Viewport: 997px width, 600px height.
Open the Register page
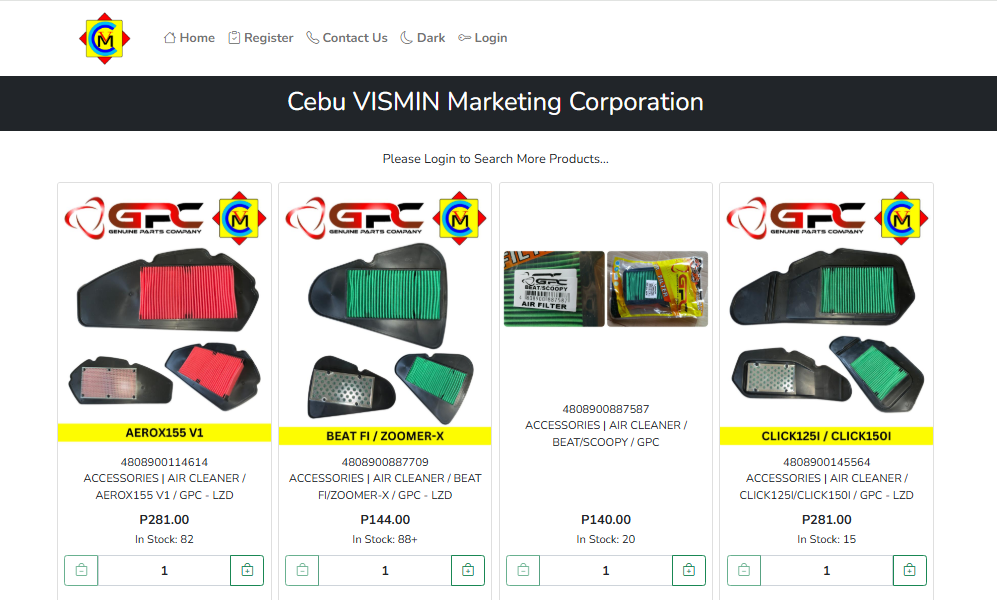click(x=261, y=38)
